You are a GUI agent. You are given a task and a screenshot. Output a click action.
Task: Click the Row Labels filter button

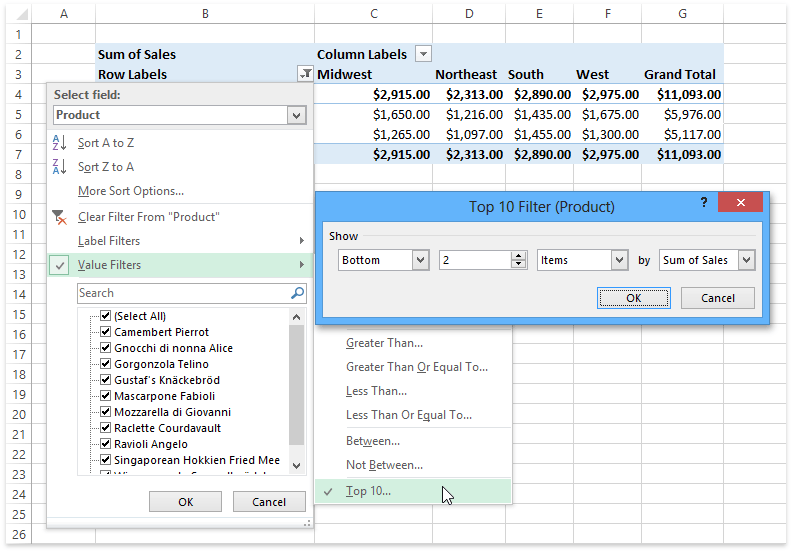point(305,74)
